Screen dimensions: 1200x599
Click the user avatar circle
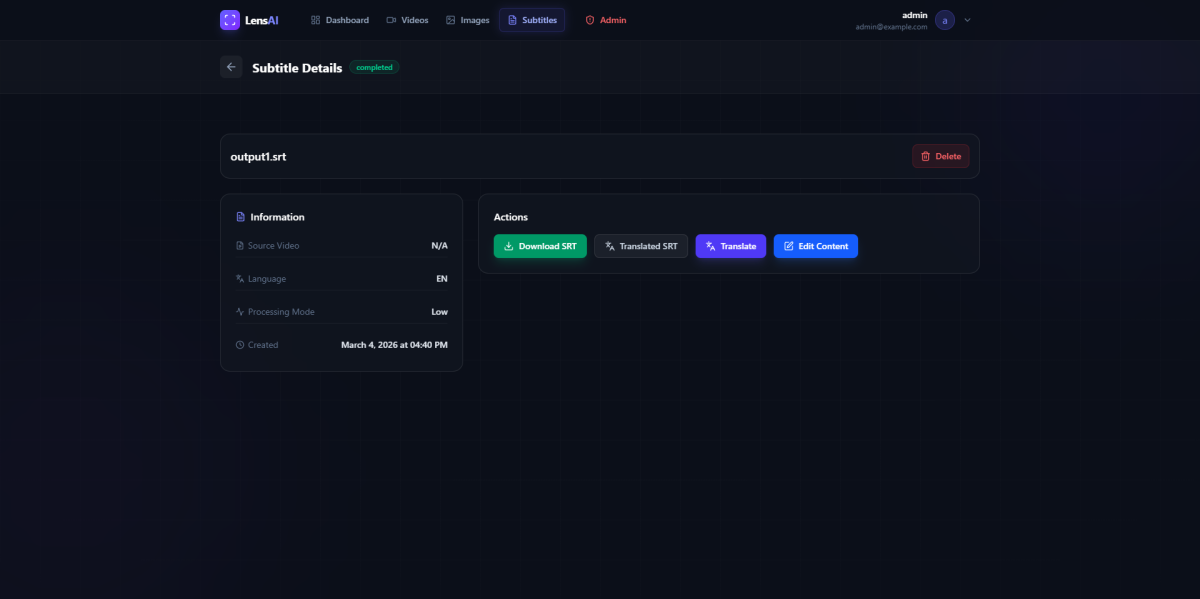(945, 20)
